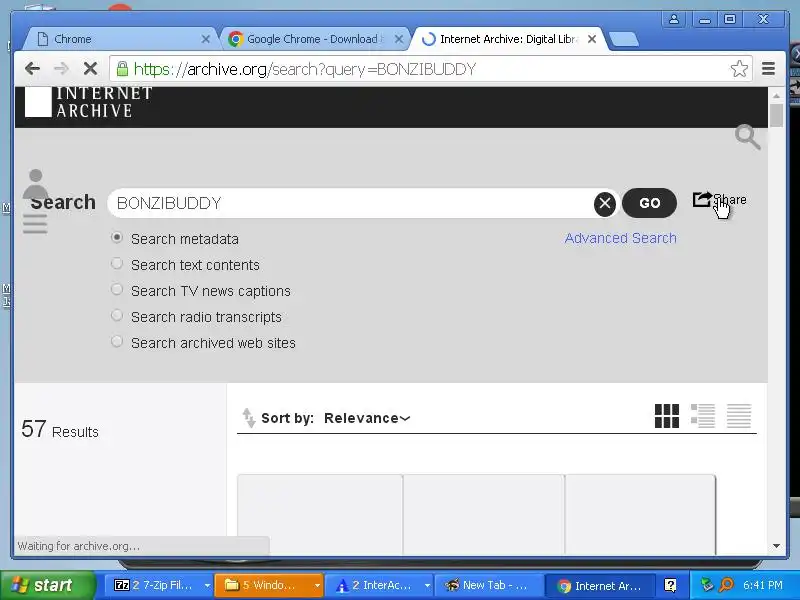Open the second search result tile
This screenshot has height=600, width=800.
484,514
